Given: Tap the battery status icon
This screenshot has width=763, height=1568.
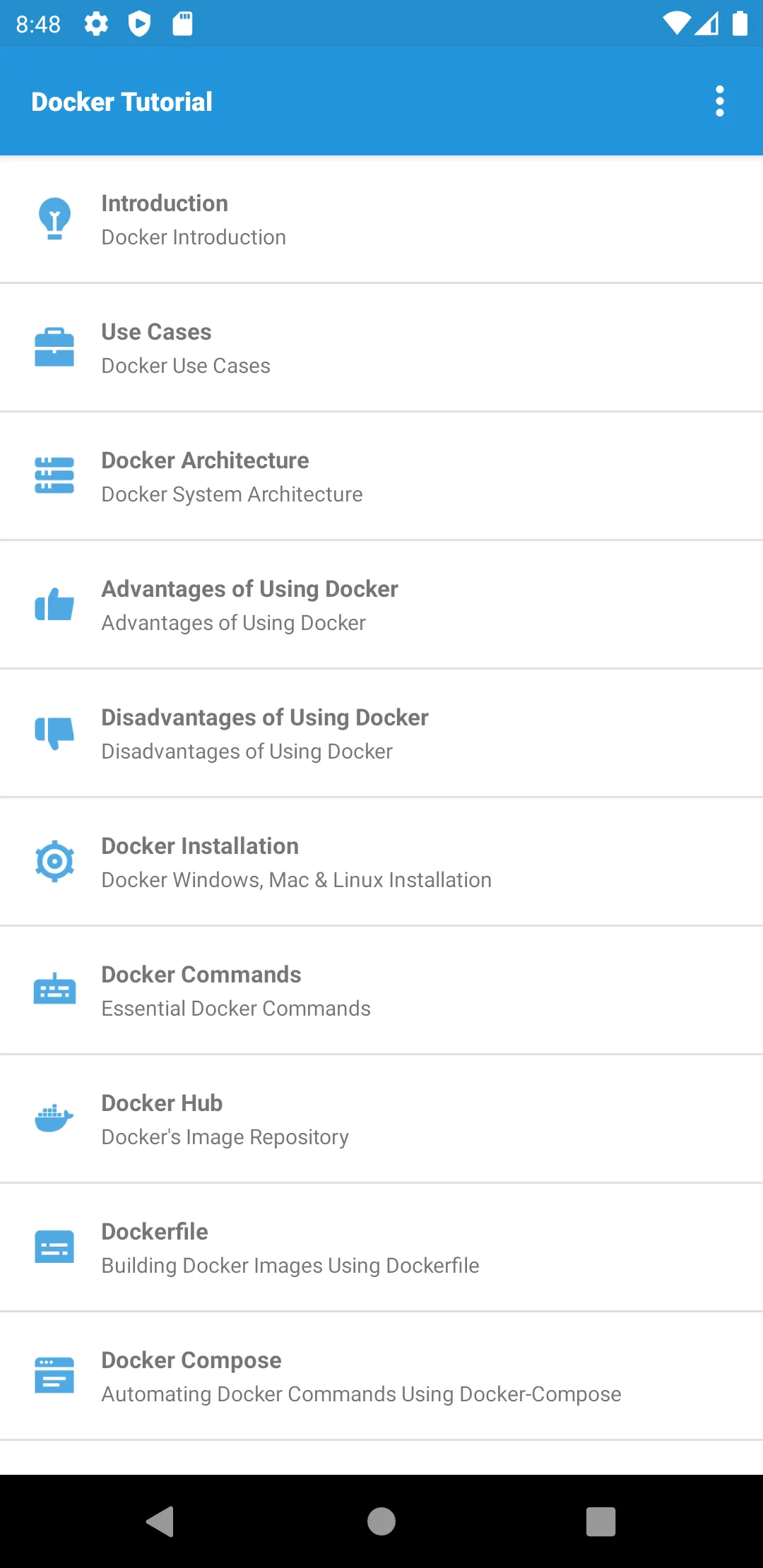Looking at the screenshot, I should tap(740, 23).
